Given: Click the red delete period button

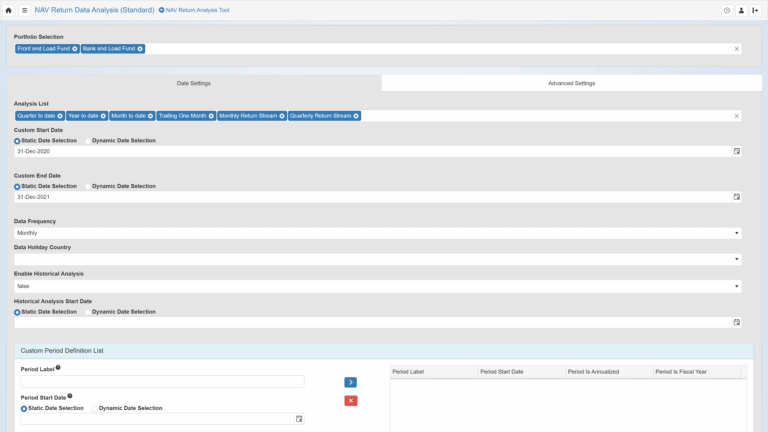Looking at the screenshot, I should [x=350, y=401].
